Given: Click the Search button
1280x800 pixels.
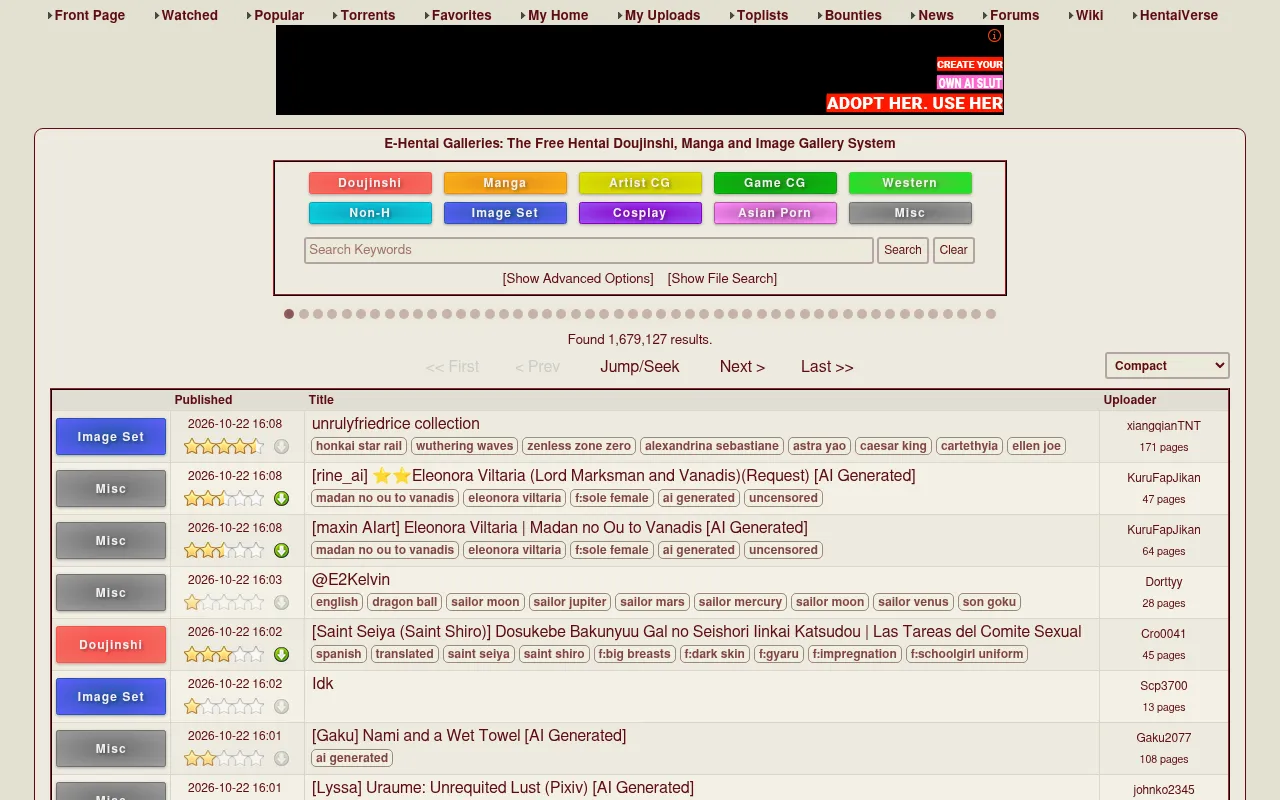Looking at the screenshot, I should coord(903,250).
